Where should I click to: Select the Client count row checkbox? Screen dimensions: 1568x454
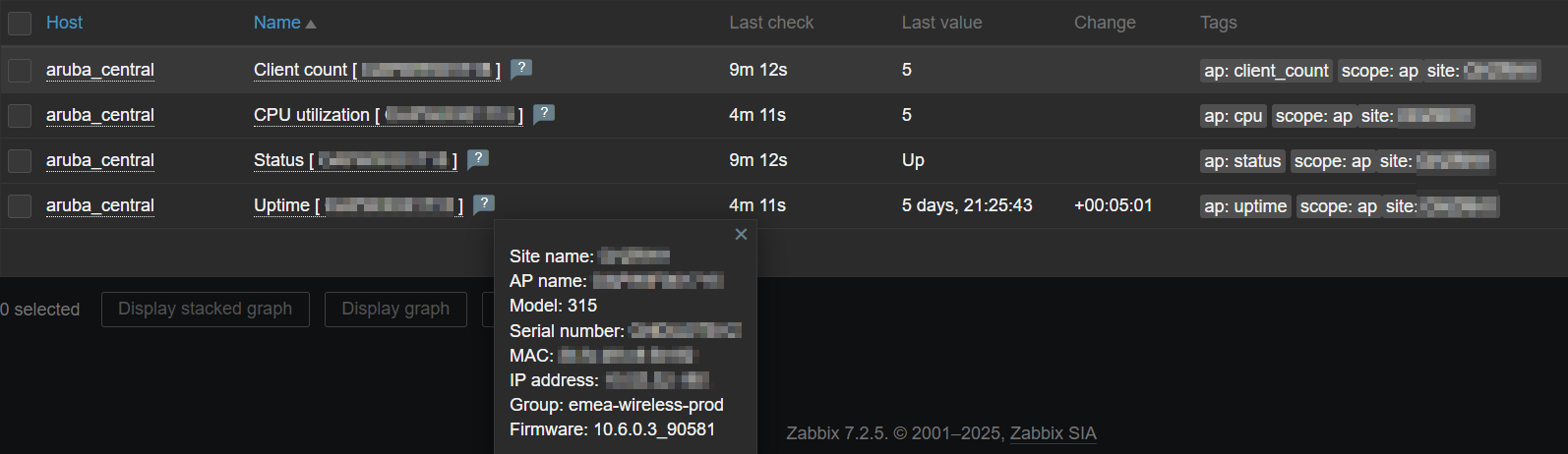[x=20, y=70]
